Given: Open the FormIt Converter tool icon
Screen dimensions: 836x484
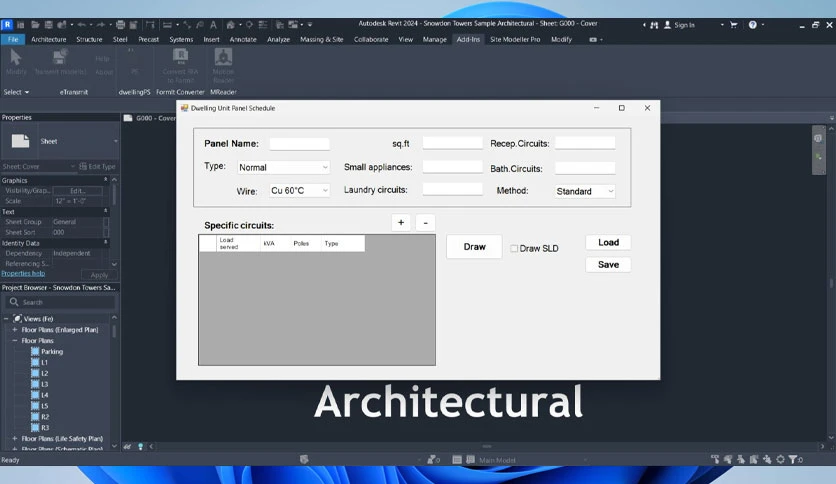Looking at the screenshot, I should [180, 57].
